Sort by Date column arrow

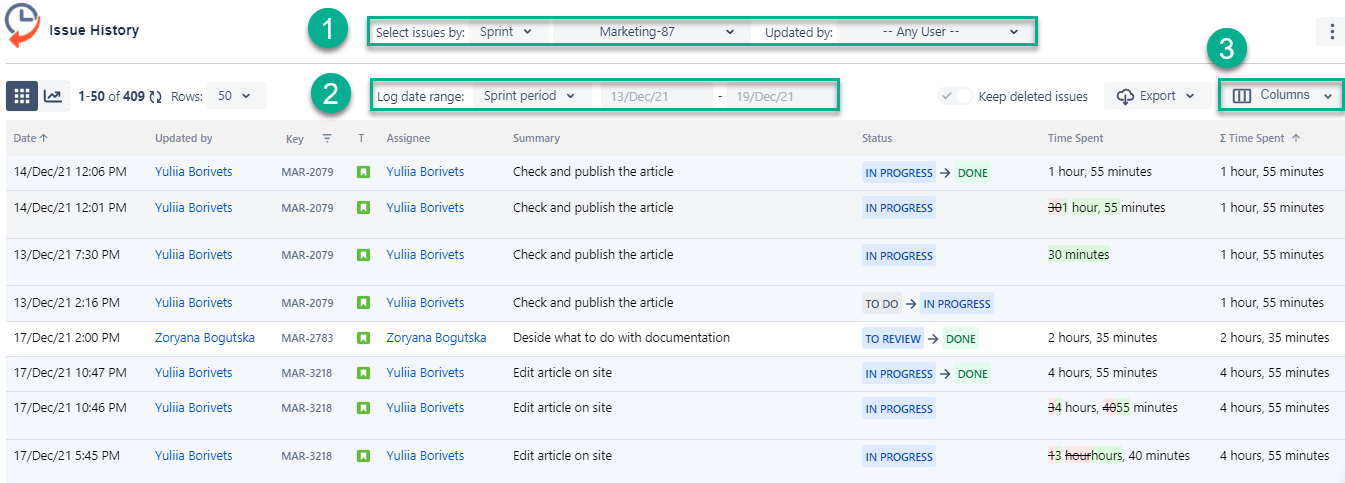[44, 138]
